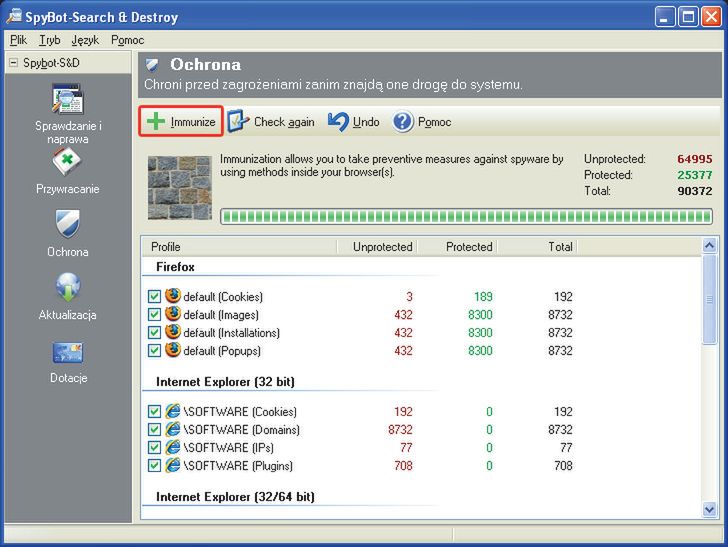
Task: Click the total value 708
Action: [x=563, y=465]
